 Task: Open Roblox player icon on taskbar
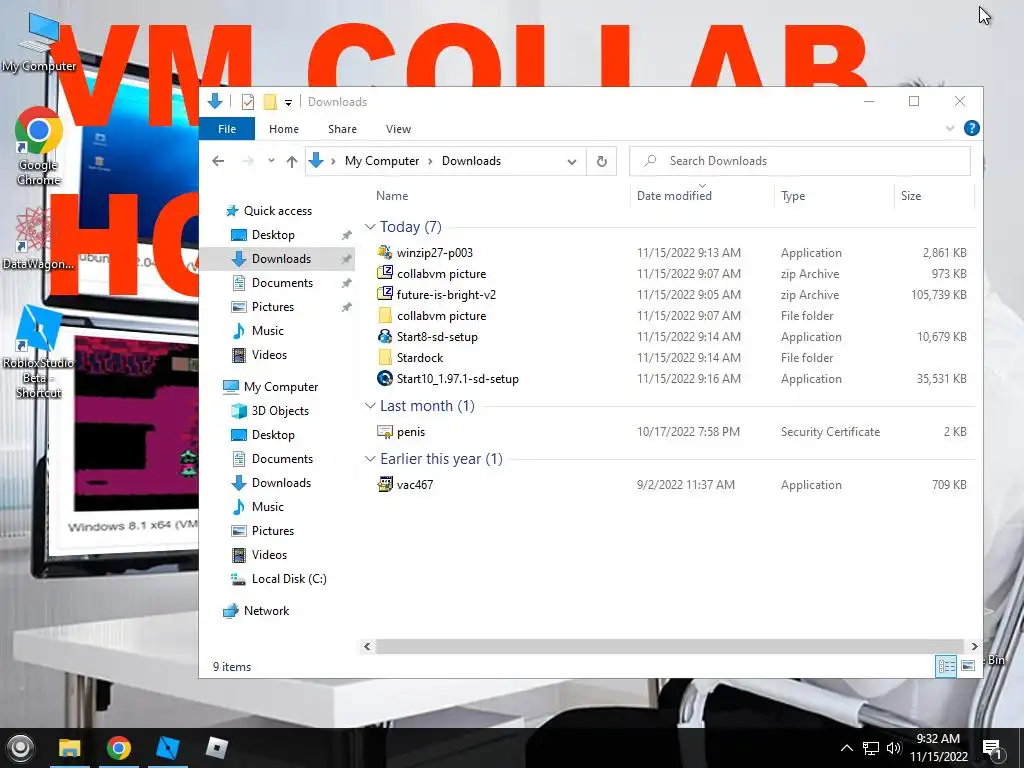(217, 748)
